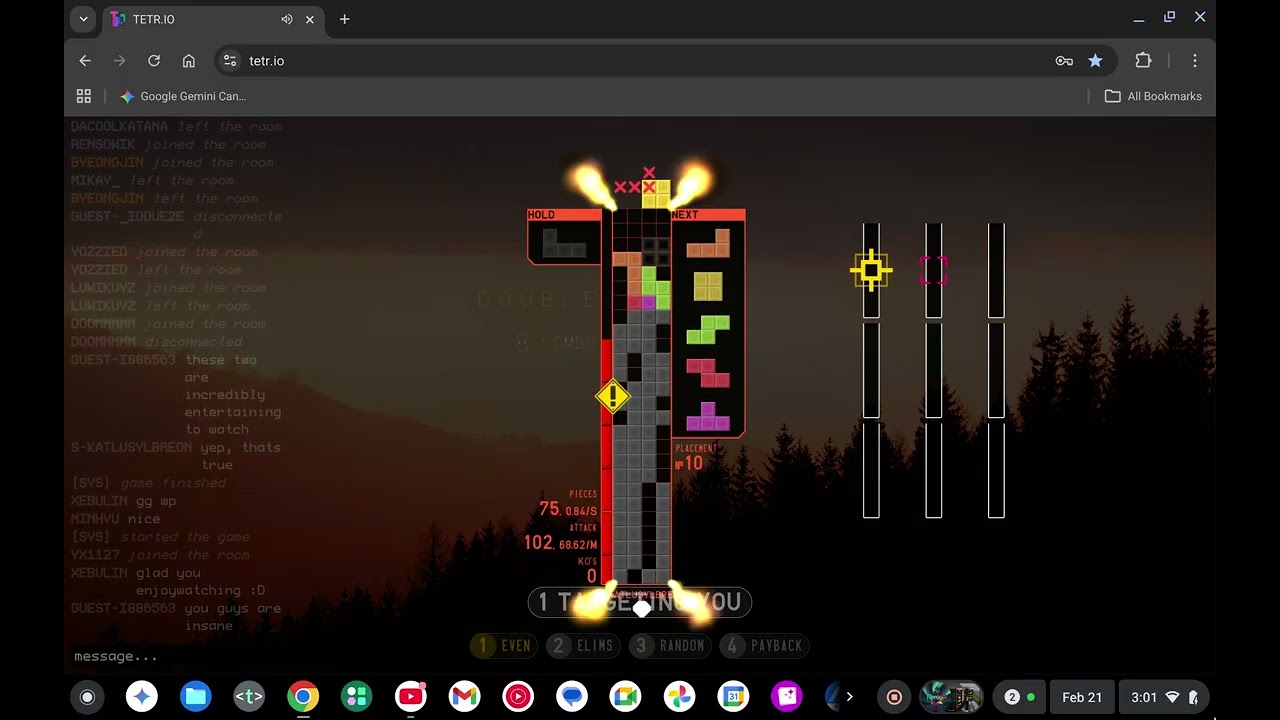This screenshot has width=1280, height=720.
Task: Open Google Photos from the shelf
Action: [x=680, y=697]
